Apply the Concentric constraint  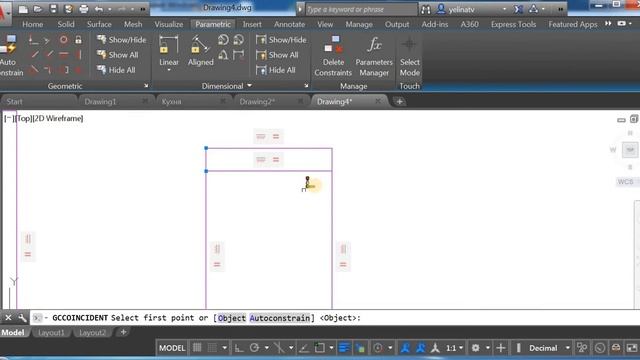point(63,40)
